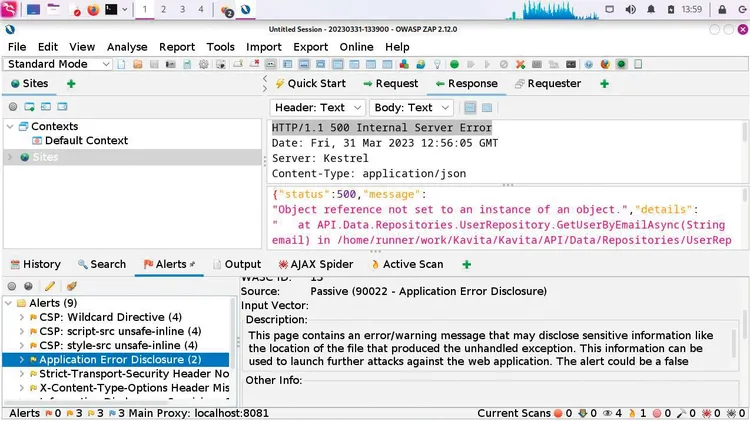Click Main Proxy: localhost:8081 in status bar

click(x=199, y=413)
